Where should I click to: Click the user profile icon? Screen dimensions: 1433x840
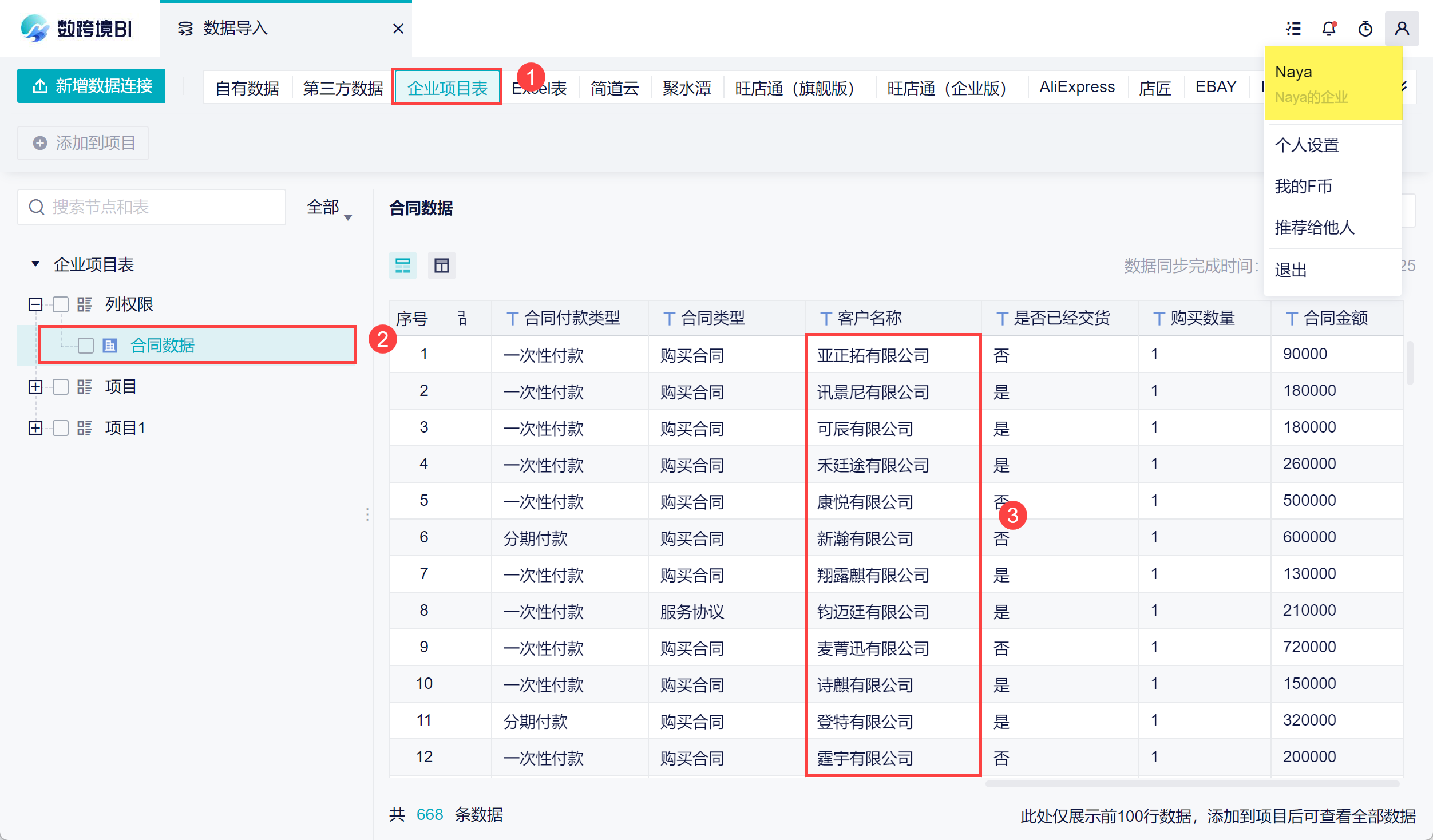[1402, 29]
